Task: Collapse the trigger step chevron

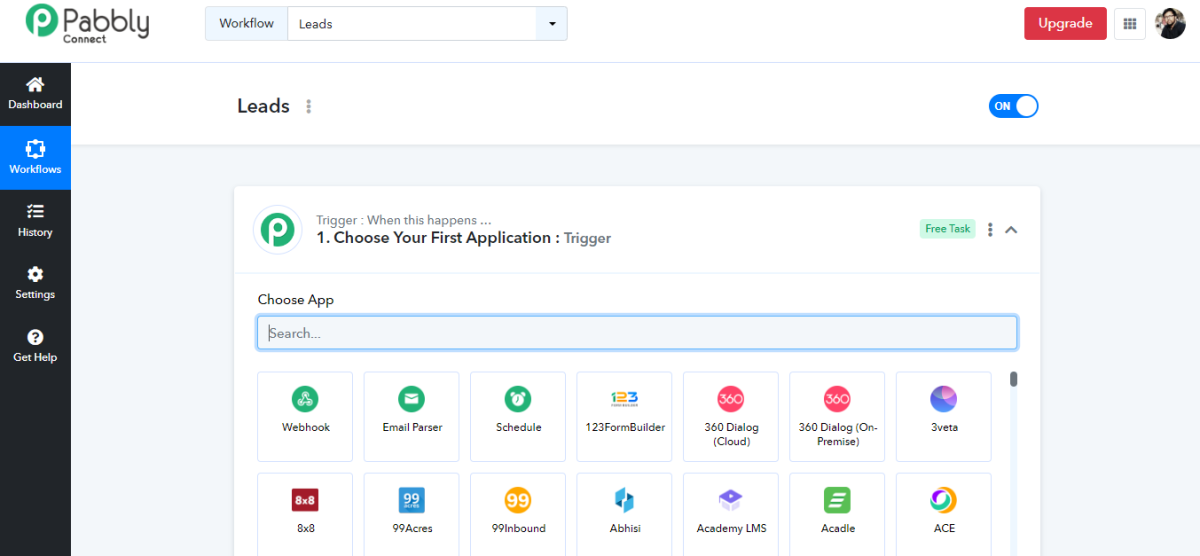Action: coord(1011,230)
